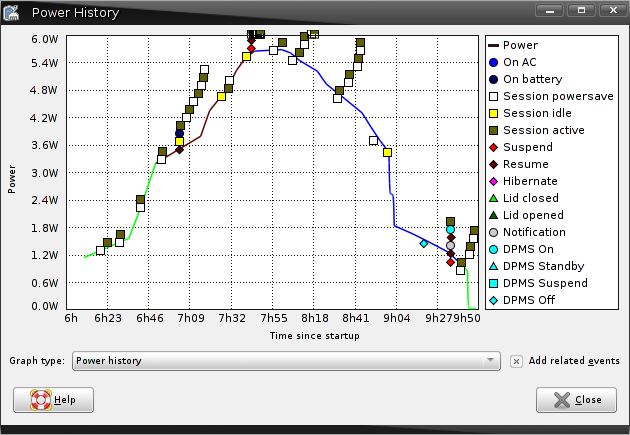Click the DPMS Off cyan diamond icon
This screenshot has width=630, height=435.
coord(493,300)
